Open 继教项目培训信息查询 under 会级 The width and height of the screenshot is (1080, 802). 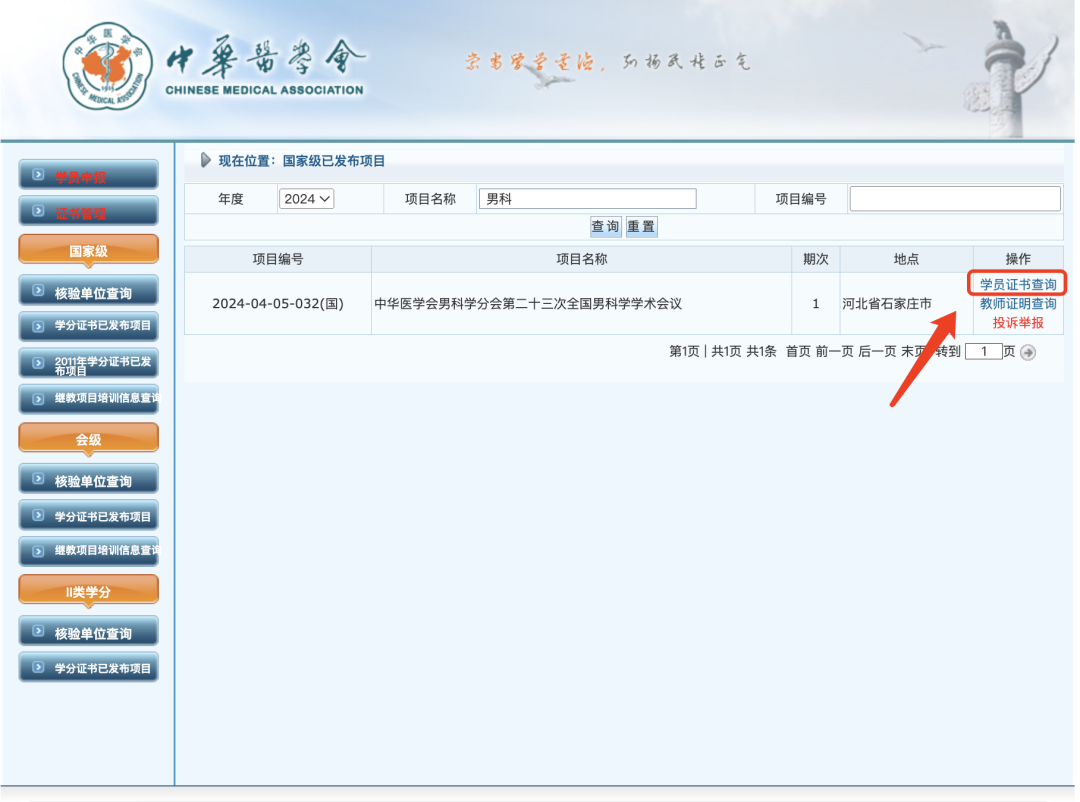coord(88,551)
